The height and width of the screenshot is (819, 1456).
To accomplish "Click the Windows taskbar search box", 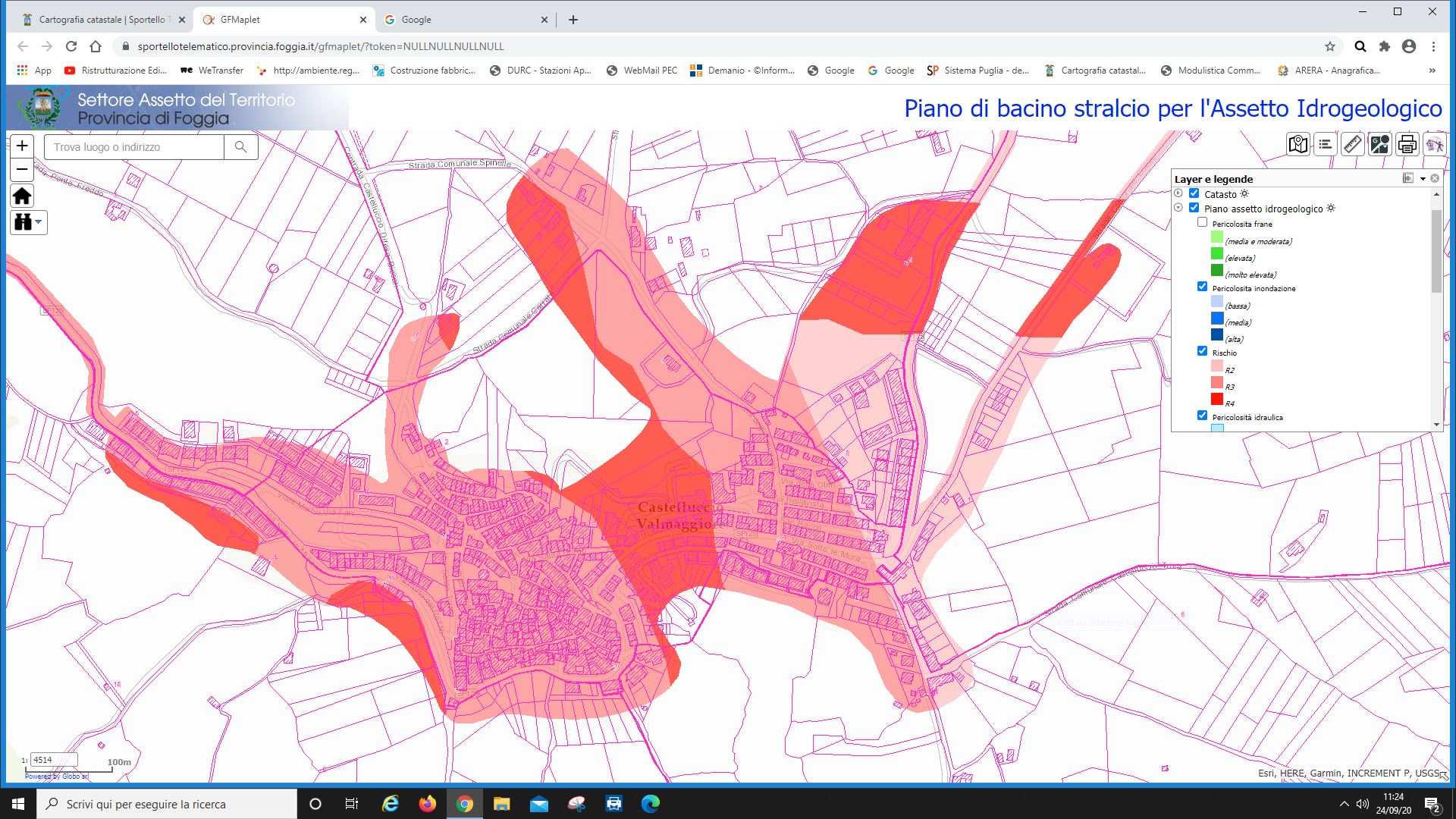I will [x=167, y=804].
